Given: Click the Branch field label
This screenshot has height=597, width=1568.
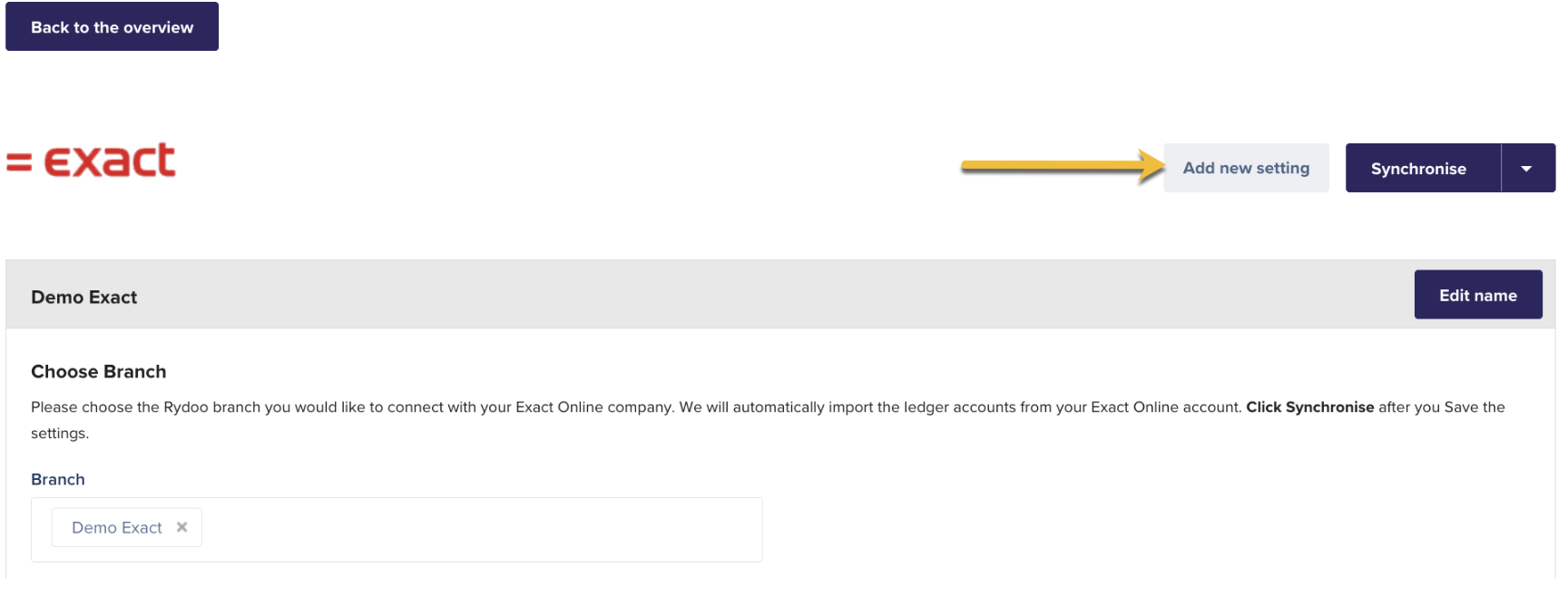Looking at the screenshot, I should (58, 480).
